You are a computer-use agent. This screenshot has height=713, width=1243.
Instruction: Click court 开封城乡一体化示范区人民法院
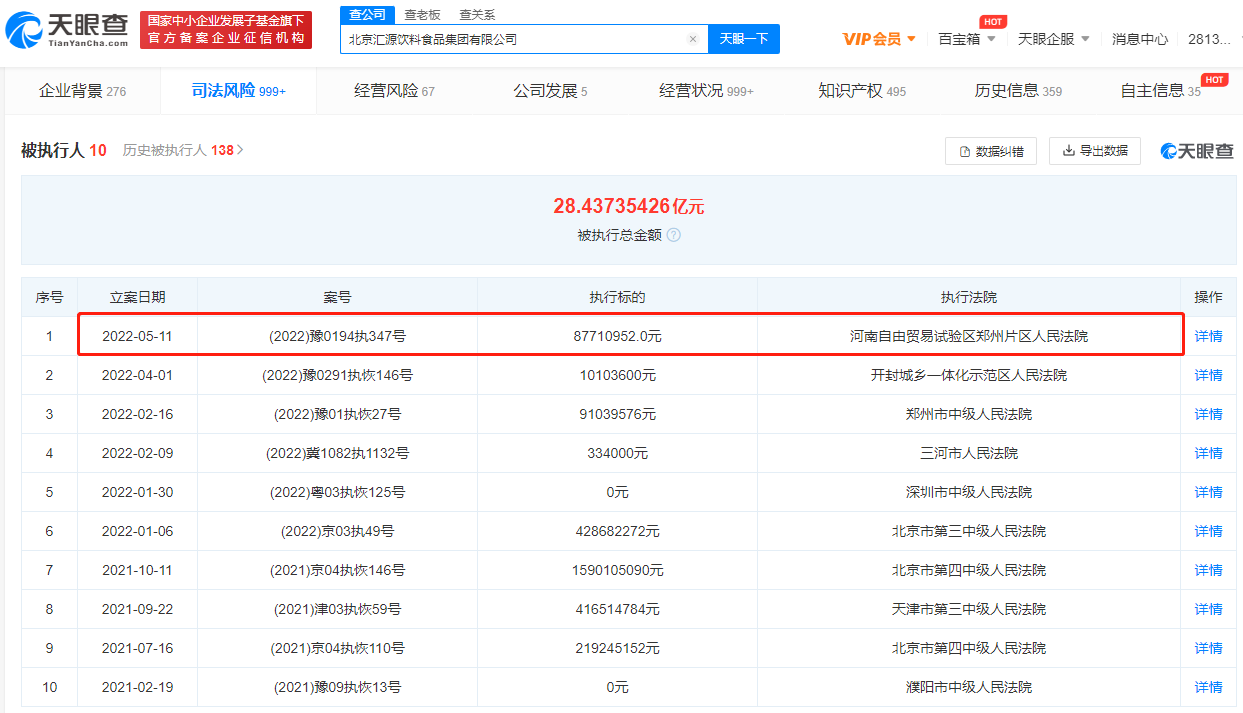(x=969, y=375)
